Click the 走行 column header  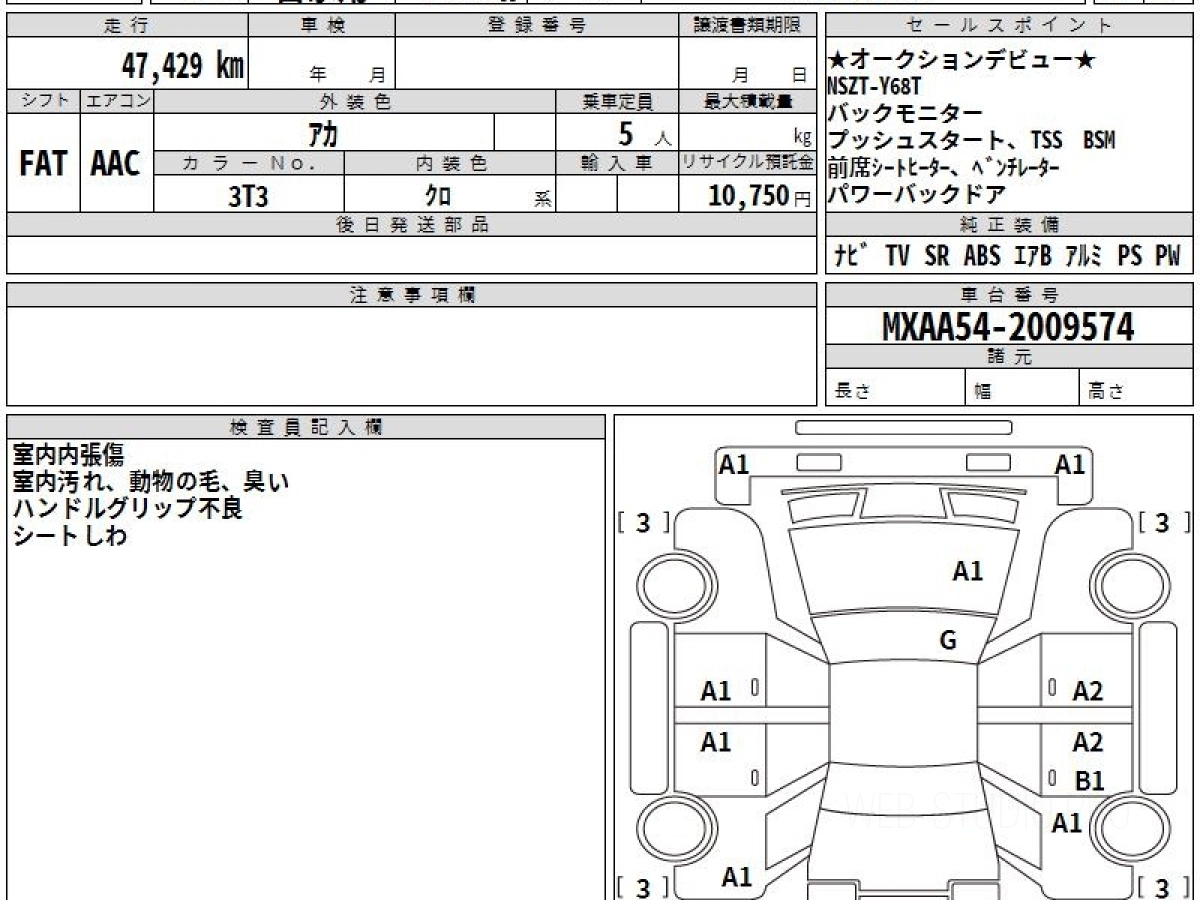tap(126, 26)
